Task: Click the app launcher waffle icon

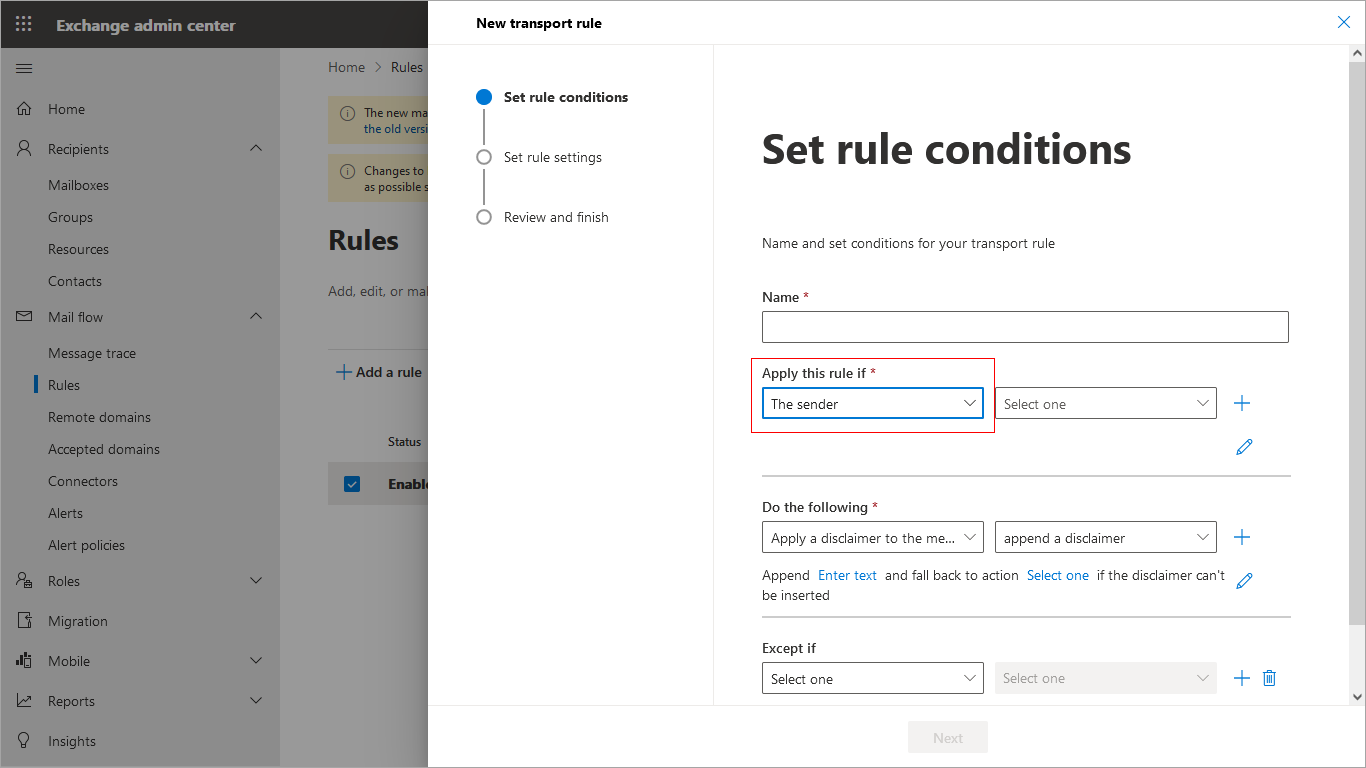Action: tap(24, 24)
